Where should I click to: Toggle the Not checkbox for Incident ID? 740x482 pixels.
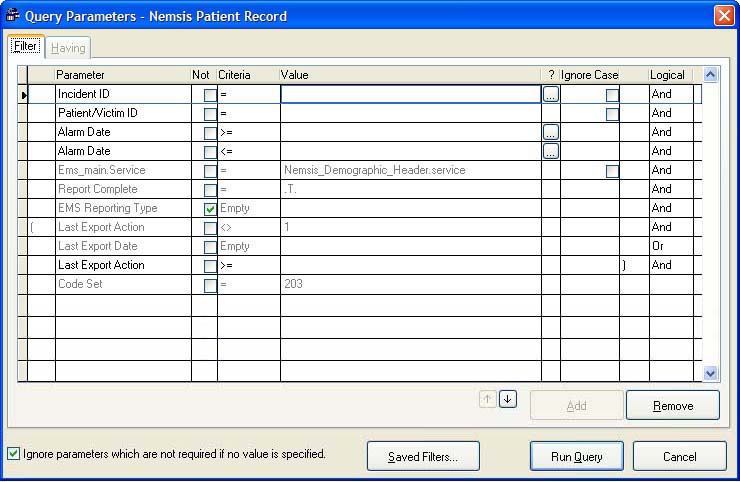point(210,95)
